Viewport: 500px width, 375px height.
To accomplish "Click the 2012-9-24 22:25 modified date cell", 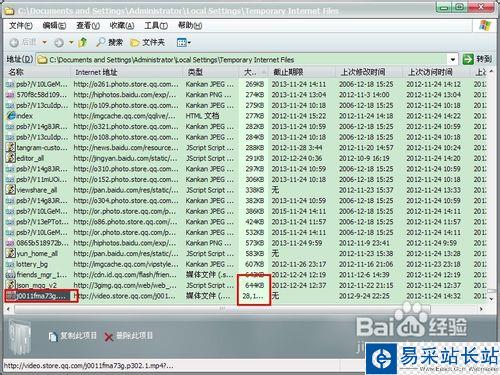I will coord(364,296).
